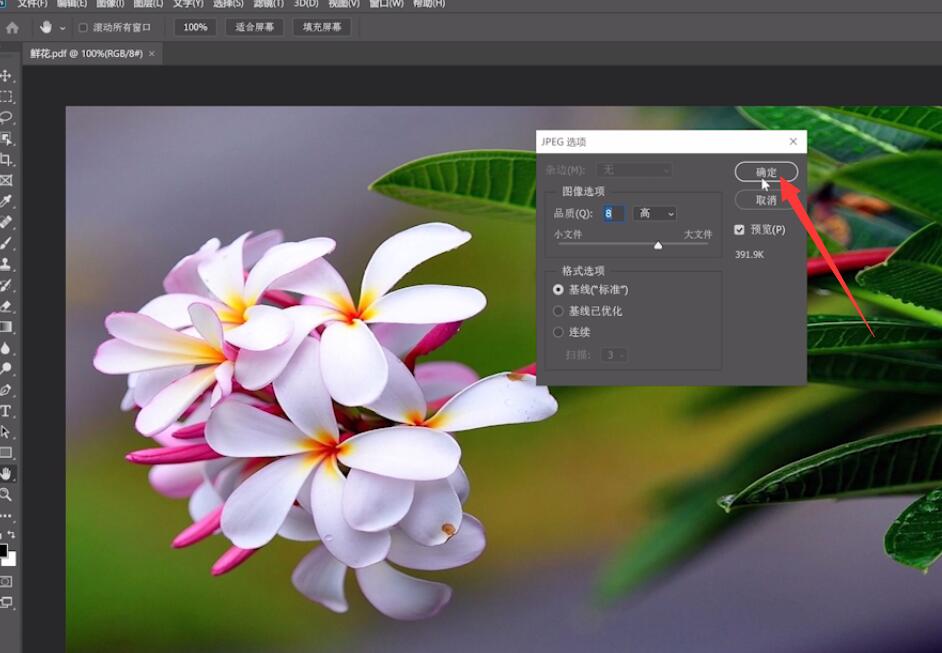Click the JPEG quality file-size slider handle

[658, 245]
